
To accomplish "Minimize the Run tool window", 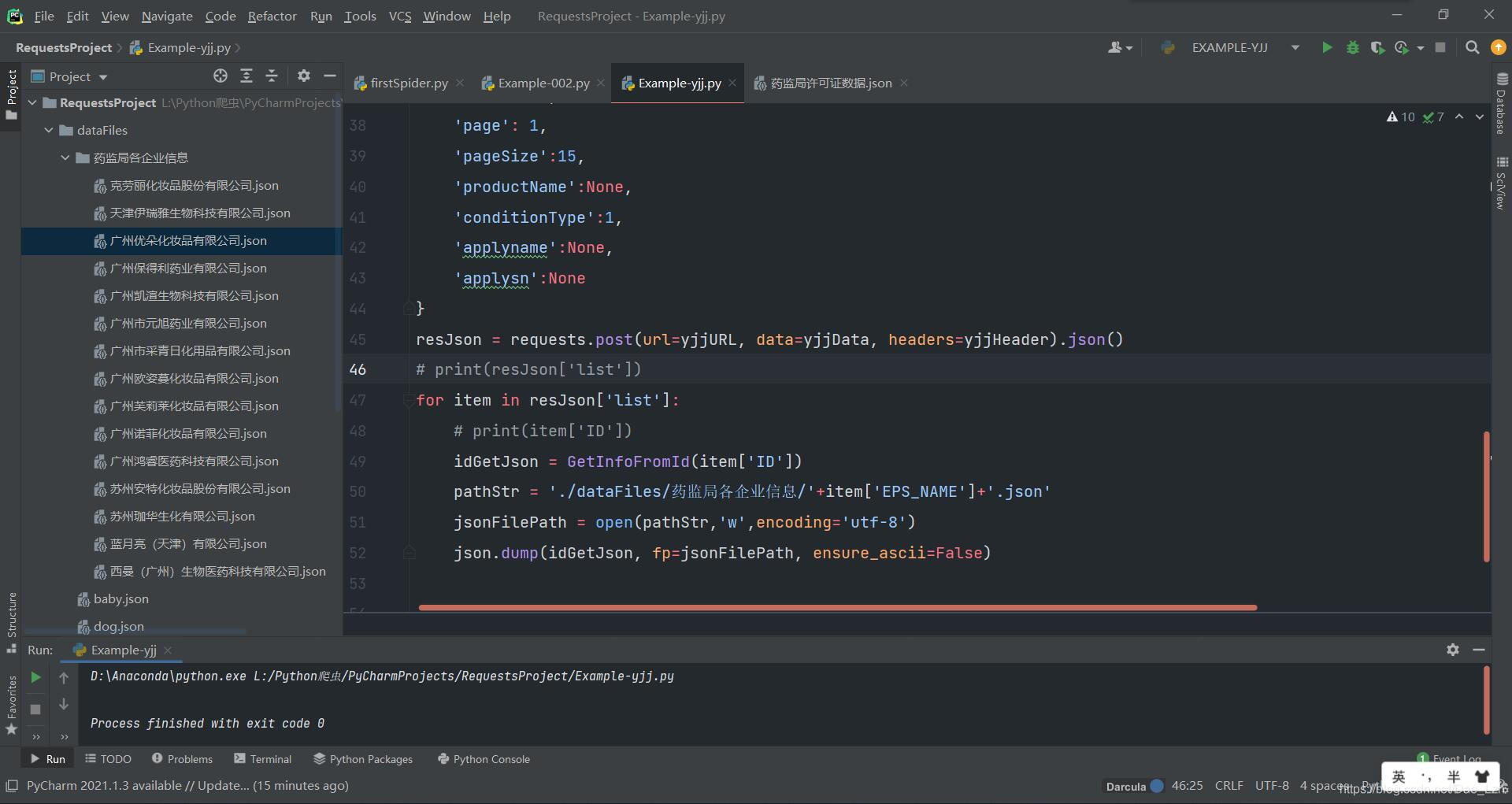I will click(1479, 650).
